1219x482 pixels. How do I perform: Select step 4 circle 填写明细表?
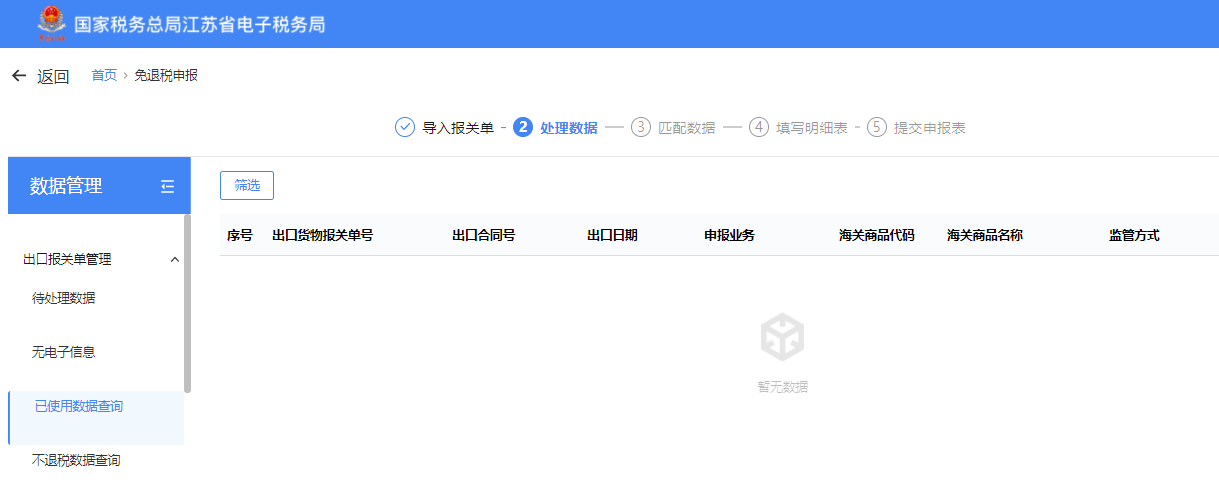click(x=759, y=127)
